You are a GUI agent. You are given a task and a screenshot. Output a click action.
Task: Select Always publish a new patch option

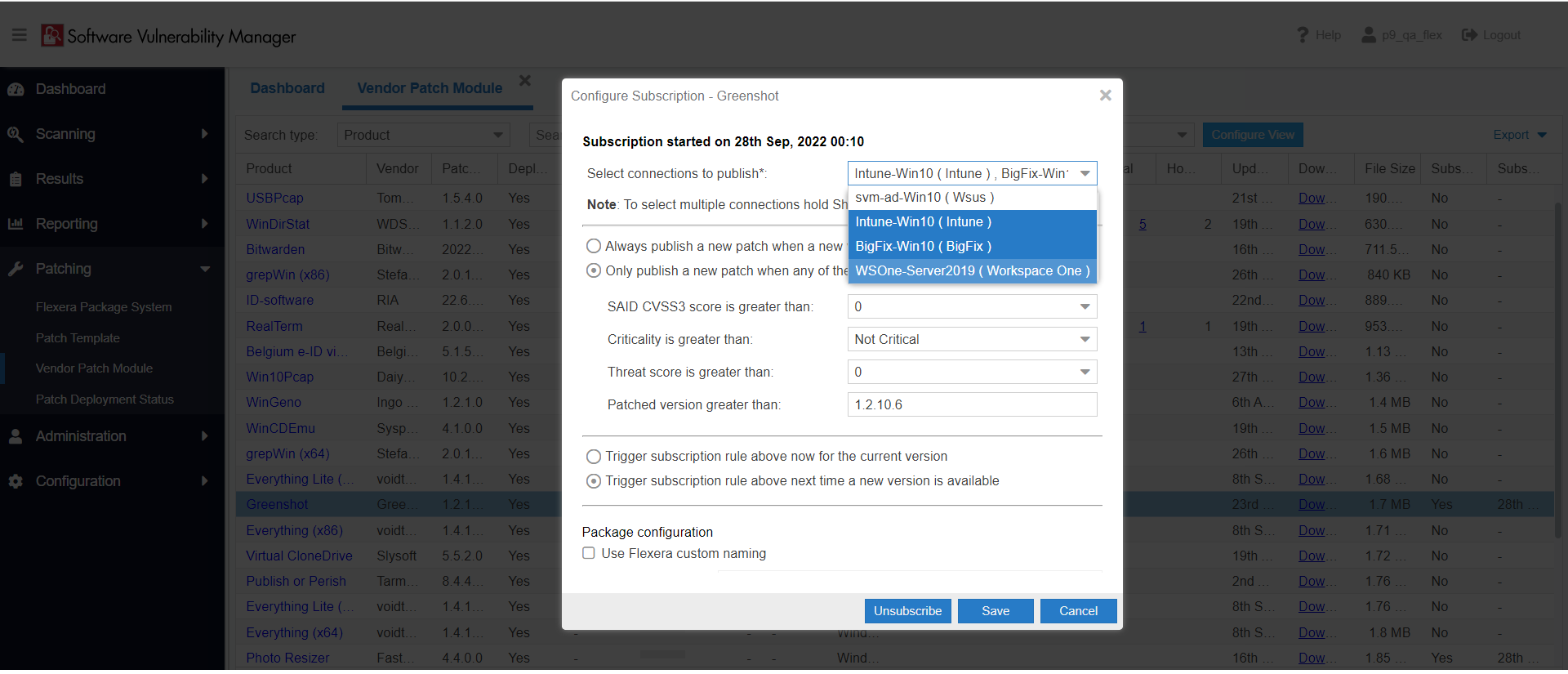click(594, 246)
